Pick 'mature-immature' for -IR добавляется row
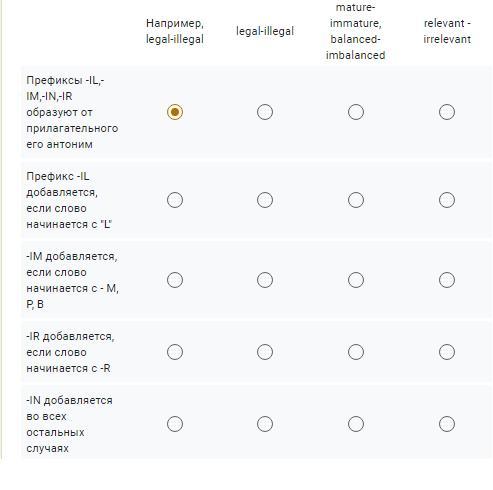Image resolution: width=493 pixels, height=490 pixels. click(x=356, y=352)
